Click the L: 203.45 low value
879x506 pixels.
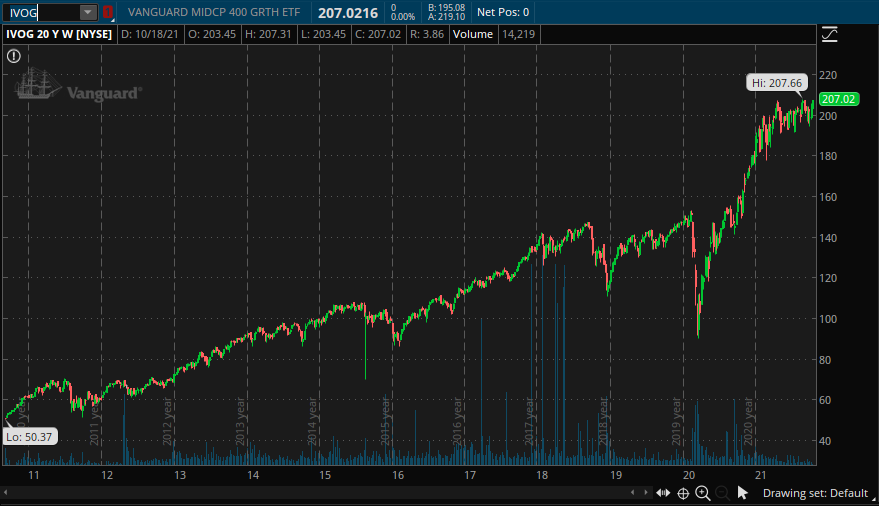[x=323, y=34]
